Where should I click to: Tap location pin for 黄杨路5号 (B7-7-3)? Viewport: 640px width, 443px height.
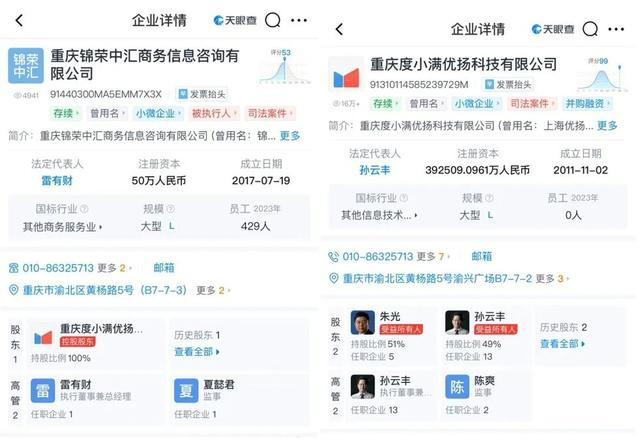tap(14, 290)
